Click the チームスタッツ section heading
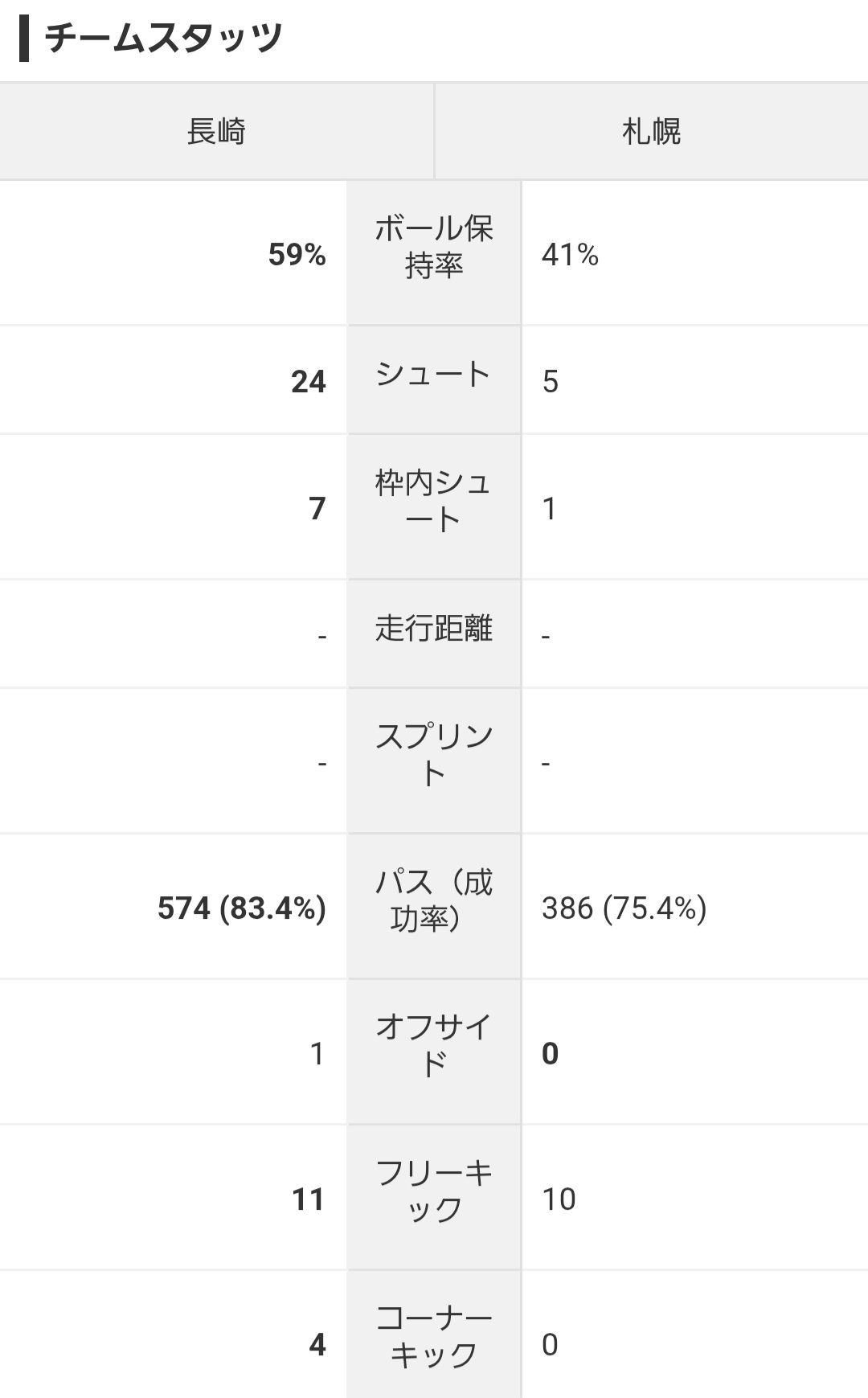The width and height of the screenshot is (868, 1398). click(x=163, y=38)
